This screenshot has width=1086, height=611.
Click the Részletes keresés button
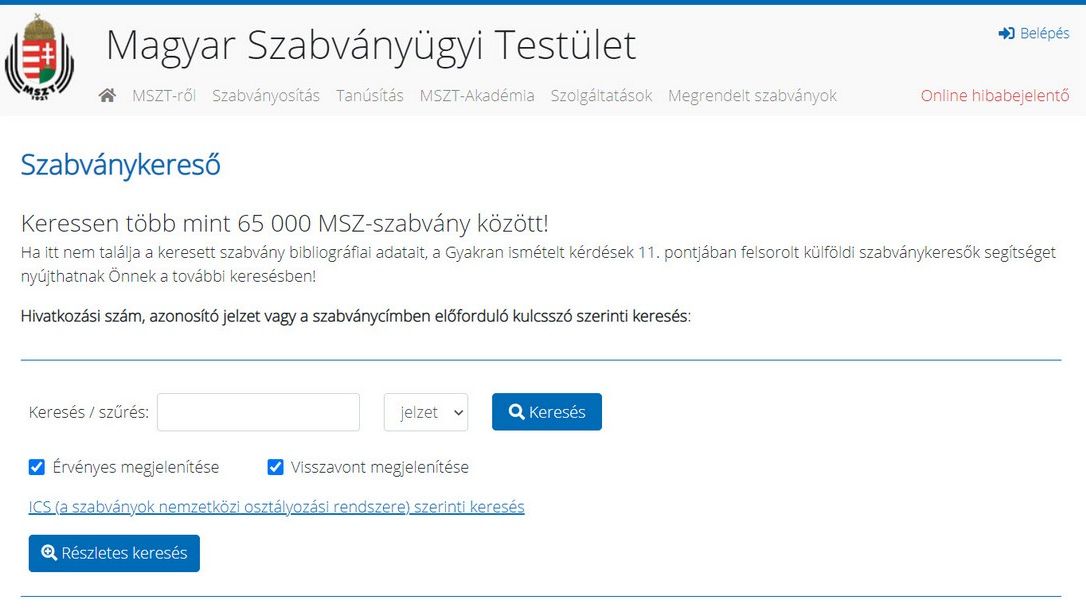coord(114,553)
